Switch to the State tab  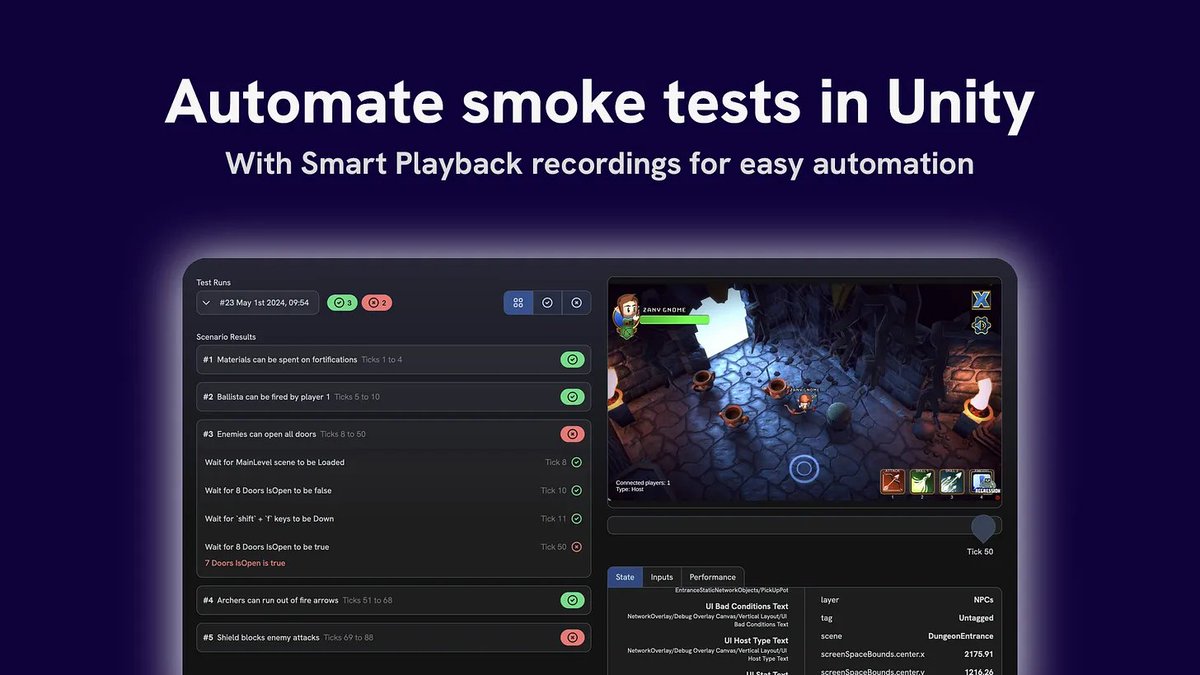coord(625,577)
